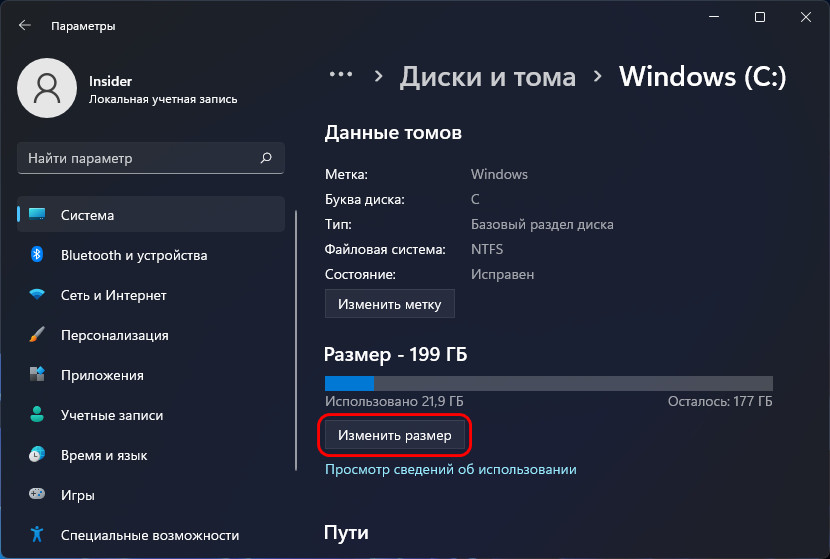Open Система settings section
This screenshot has height=559, width=830.
pyautogui.click(x=151, y=214)
